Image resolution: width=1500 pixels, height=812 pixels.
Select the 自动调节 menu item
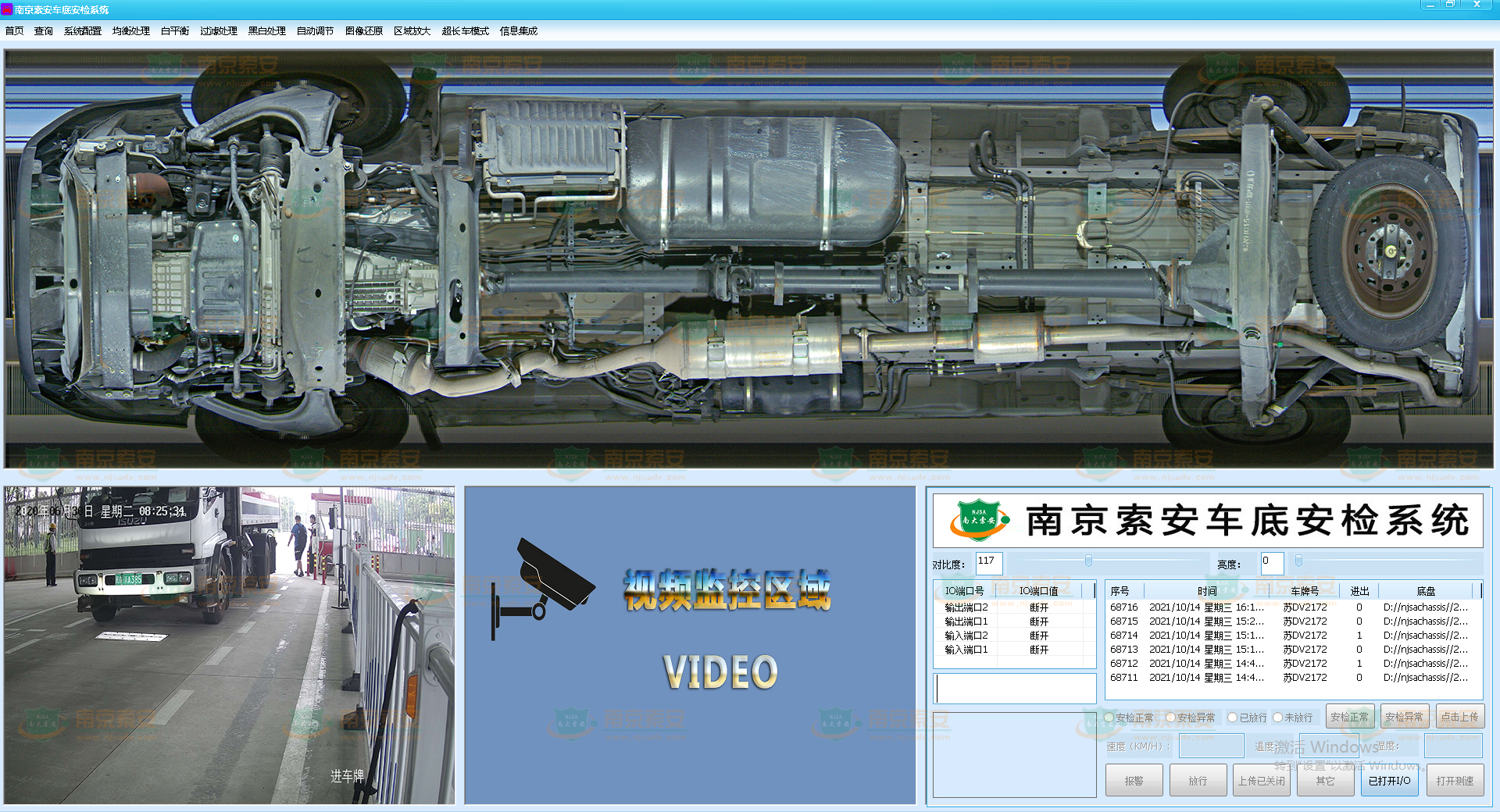coord(316,31)
